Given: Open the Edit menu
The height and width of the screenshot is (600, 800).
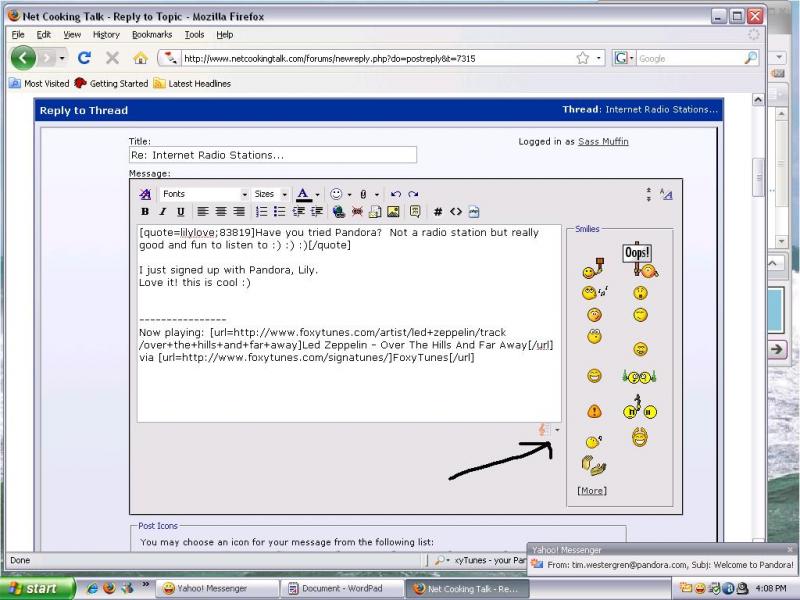Looking at the screenshot, I should click(x=43, y=35).
